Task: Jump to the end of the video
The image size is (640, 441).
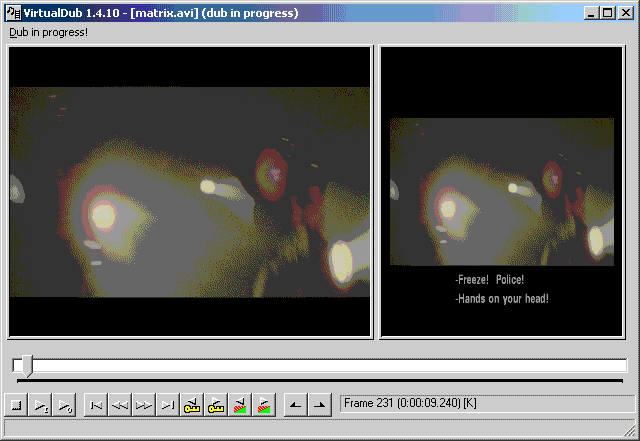Action: 168,405
